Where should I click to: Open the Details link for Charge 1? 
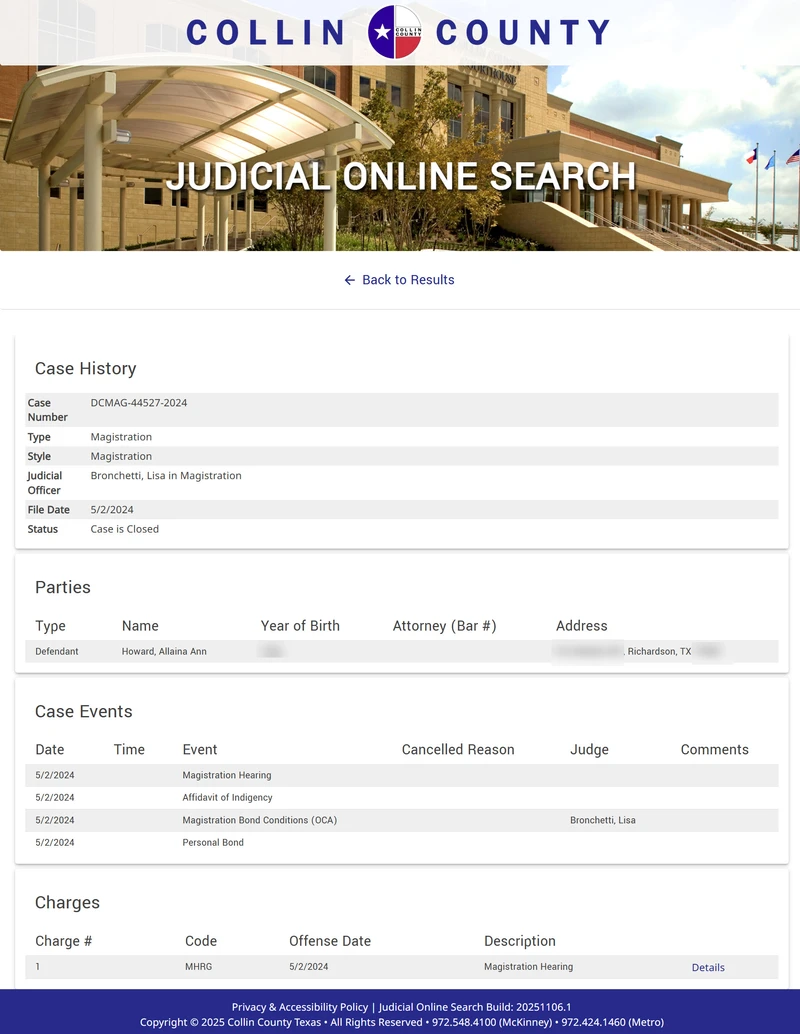point(708,967)
